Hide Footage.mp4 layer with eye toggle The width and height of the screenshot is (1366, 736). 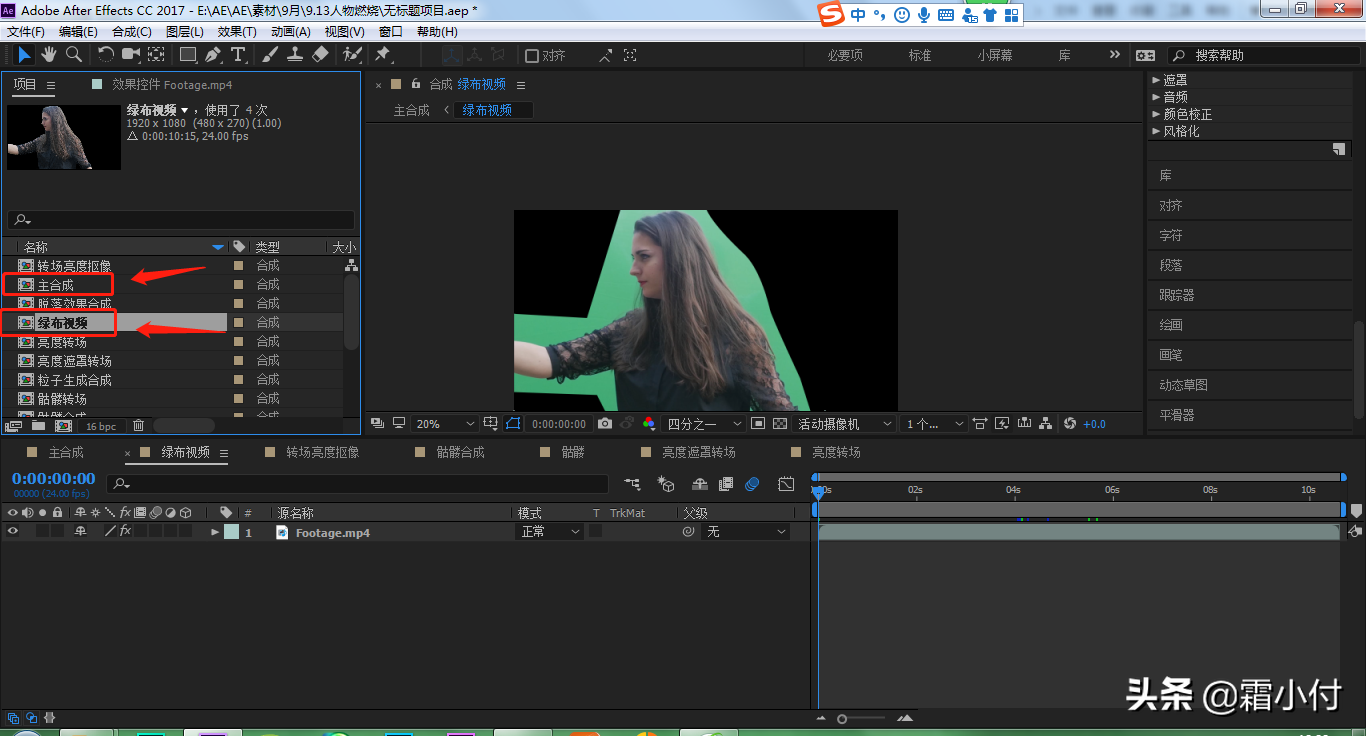[13, 532]
